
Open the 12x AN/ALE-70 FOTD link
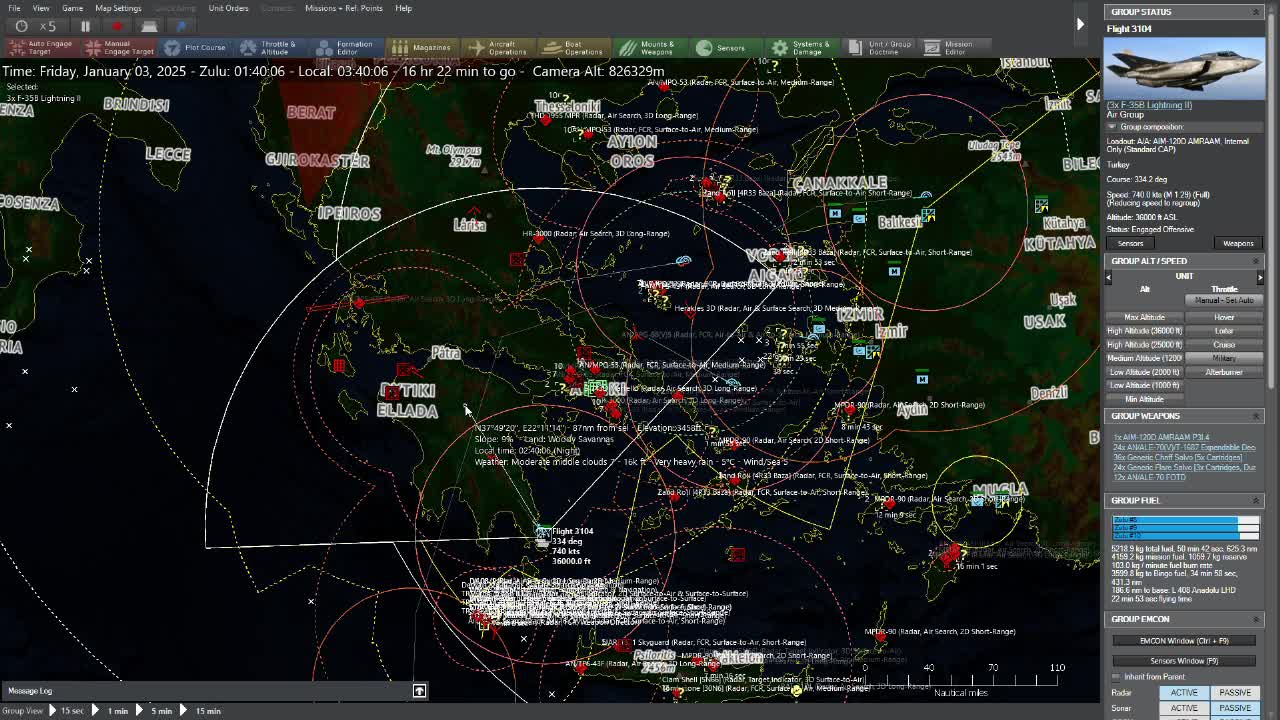[x=1150, y=477]
